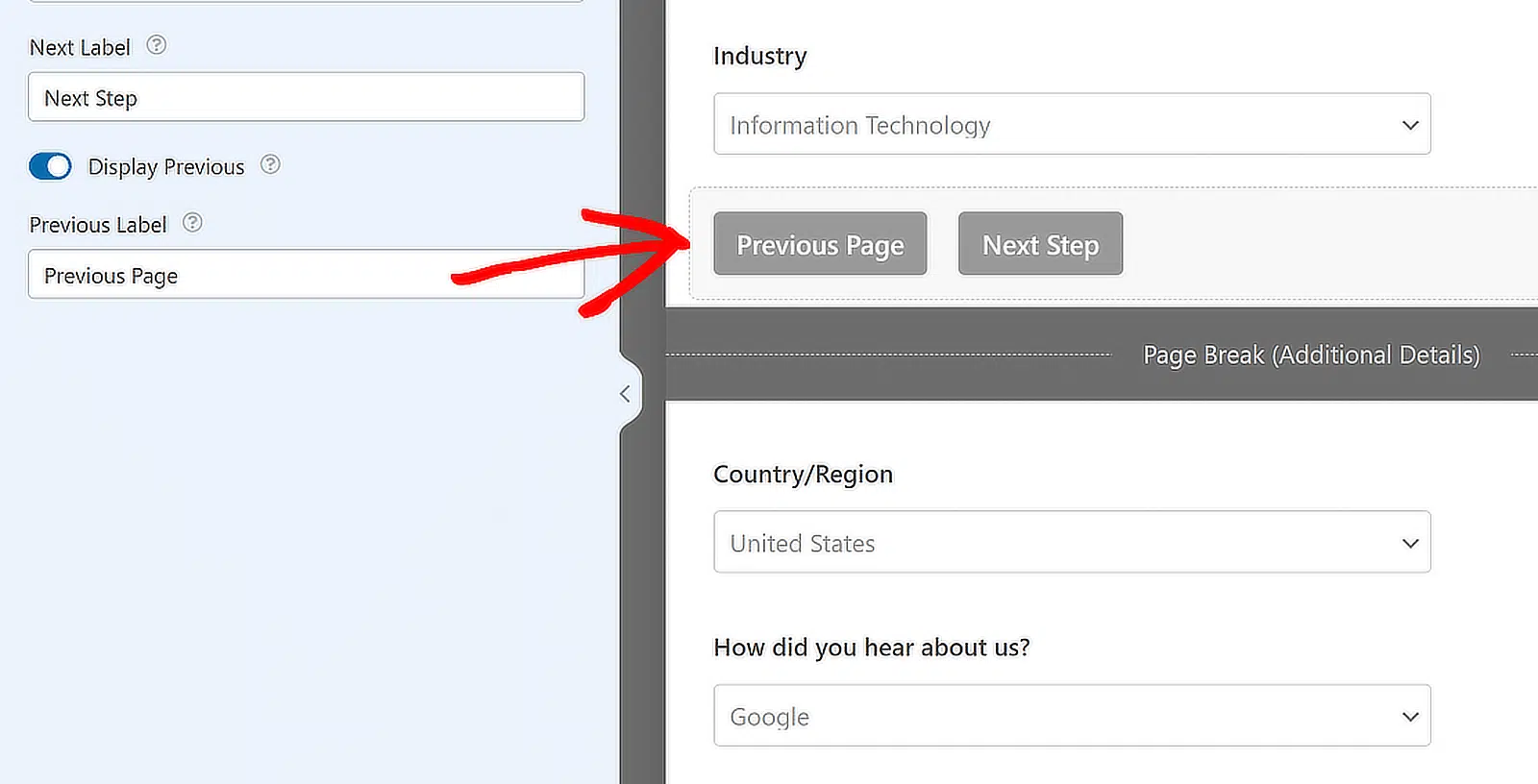This screenshot has width=1538, height=784.
Task: Click the Country/Region field label
Action: [803, 475]
